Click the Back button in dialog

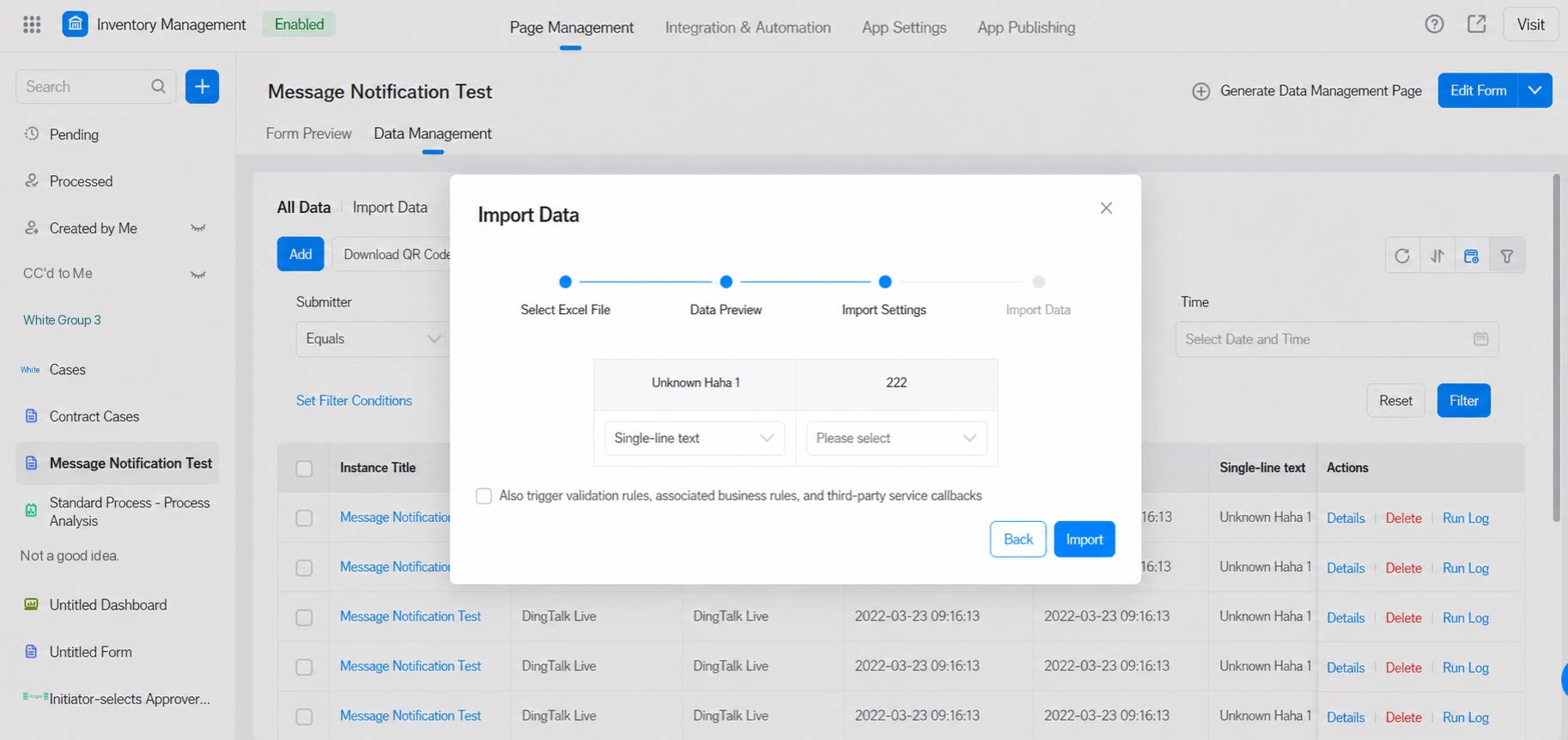point(1018,539)
